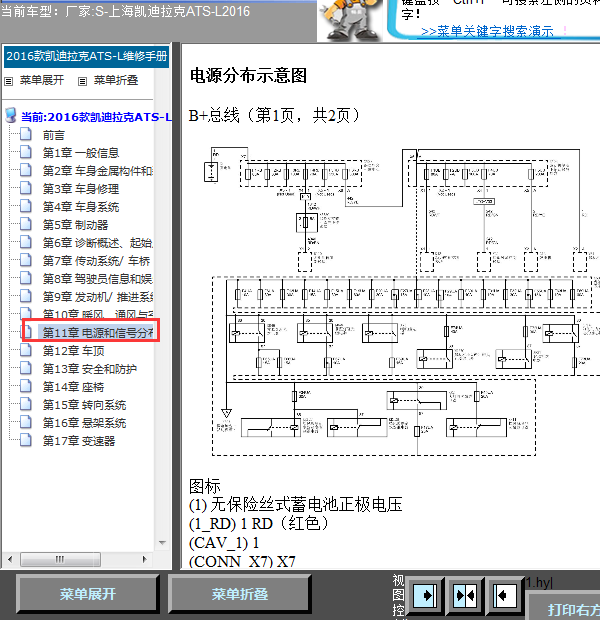Click list icon next to top 菜单折叠
This screenshot has height=620, width=600.
[x=82, y=81]
